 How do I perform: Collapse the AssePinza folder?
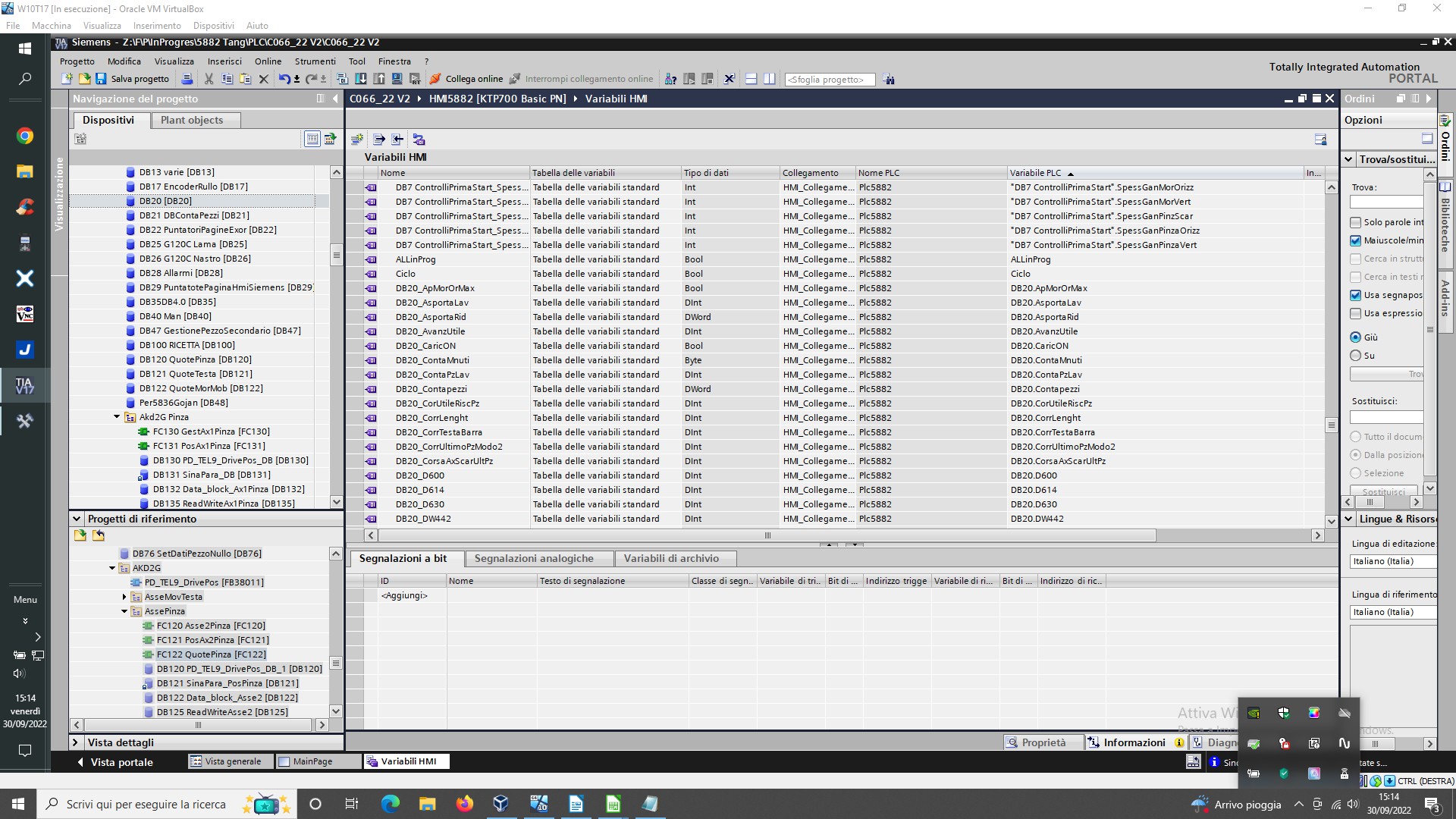(x=124, y=611)
